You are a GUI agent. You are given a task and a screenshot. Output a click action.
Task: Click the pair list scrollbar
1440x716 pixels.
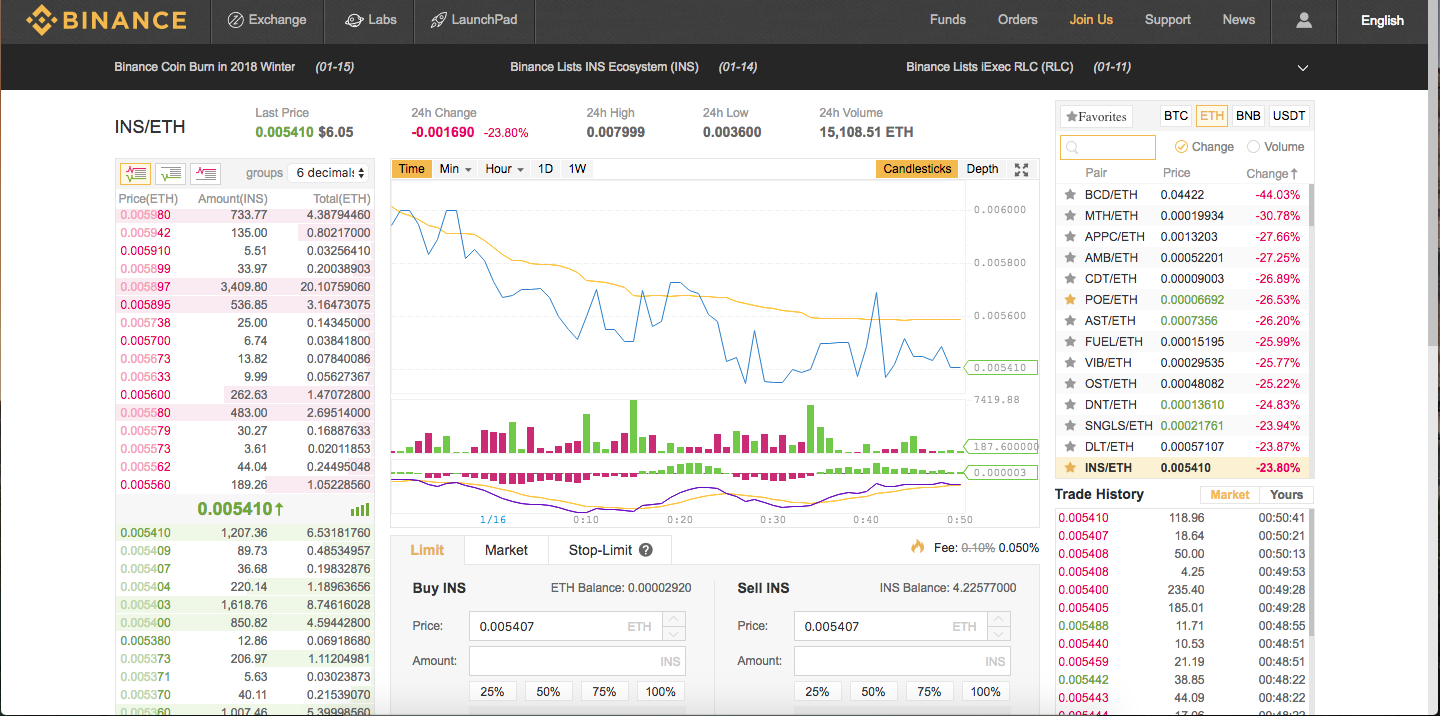pos(1310,206)
